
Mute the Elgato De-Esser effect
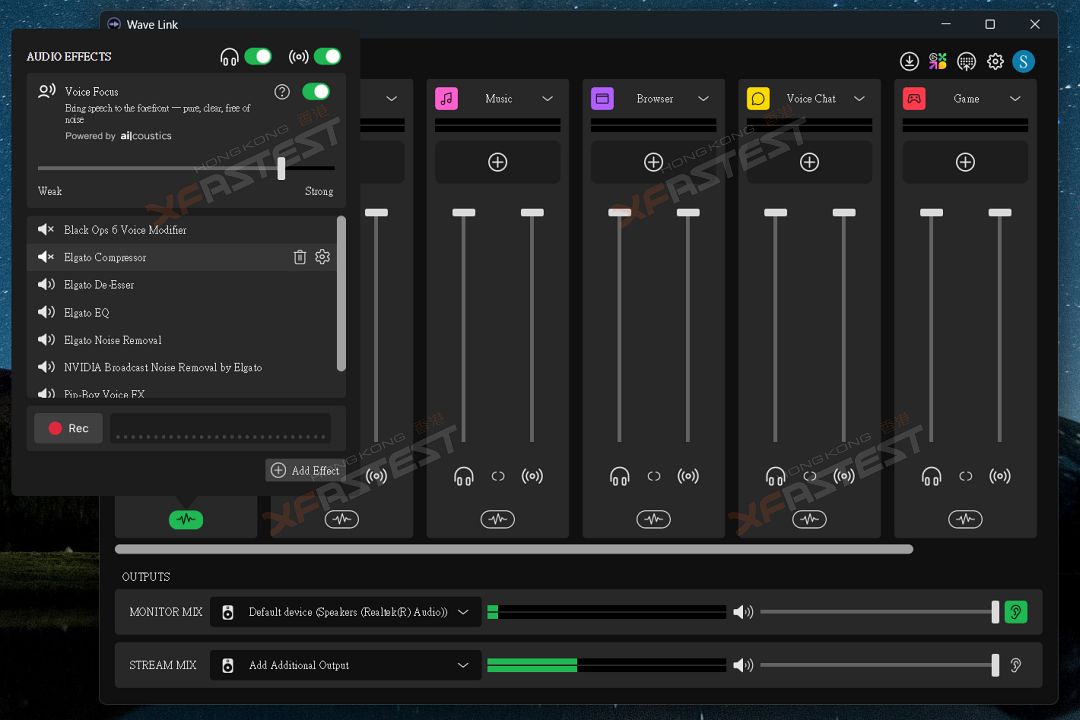(46, 285)
